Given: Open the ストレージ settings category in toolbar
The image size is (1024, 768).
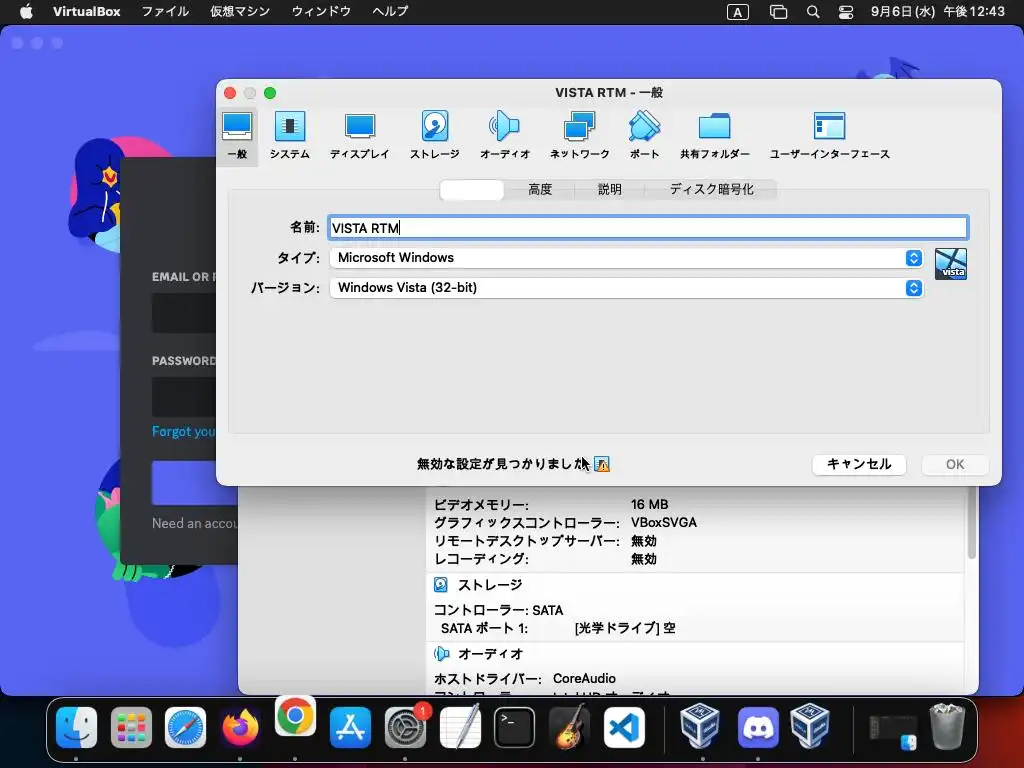Looking at the screenshot, I should coord(434,136).
